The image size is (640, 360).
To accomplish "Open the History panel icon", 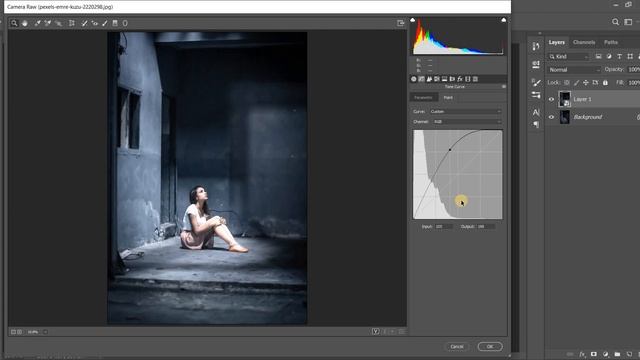I will pos(536,47).
